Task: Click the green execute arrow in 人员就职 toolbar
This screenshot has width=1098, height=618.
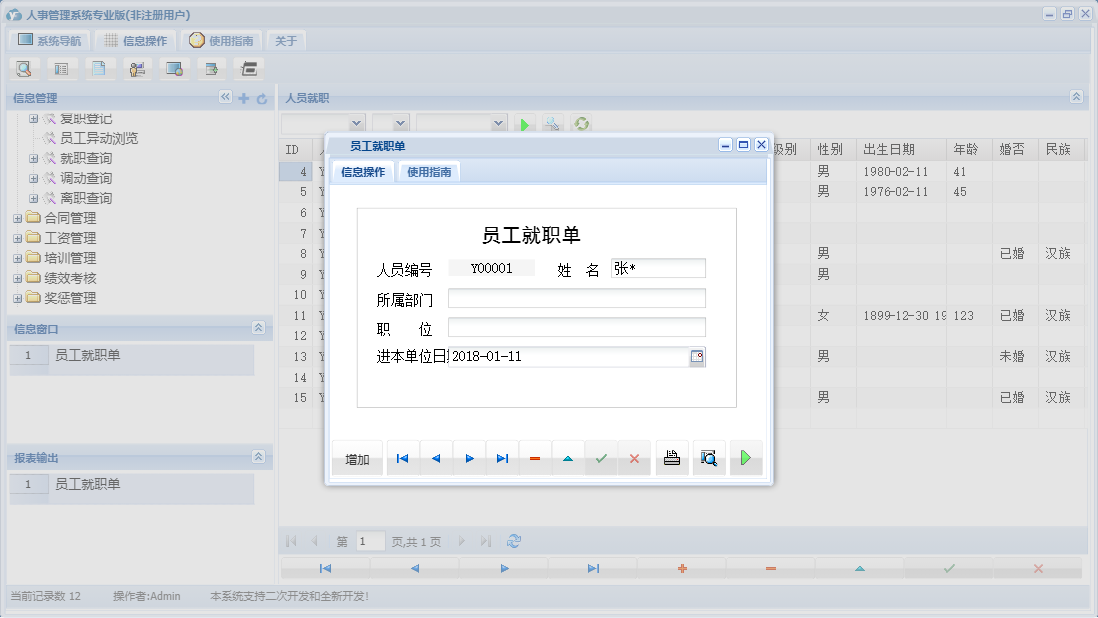Action: coord(525,124)
